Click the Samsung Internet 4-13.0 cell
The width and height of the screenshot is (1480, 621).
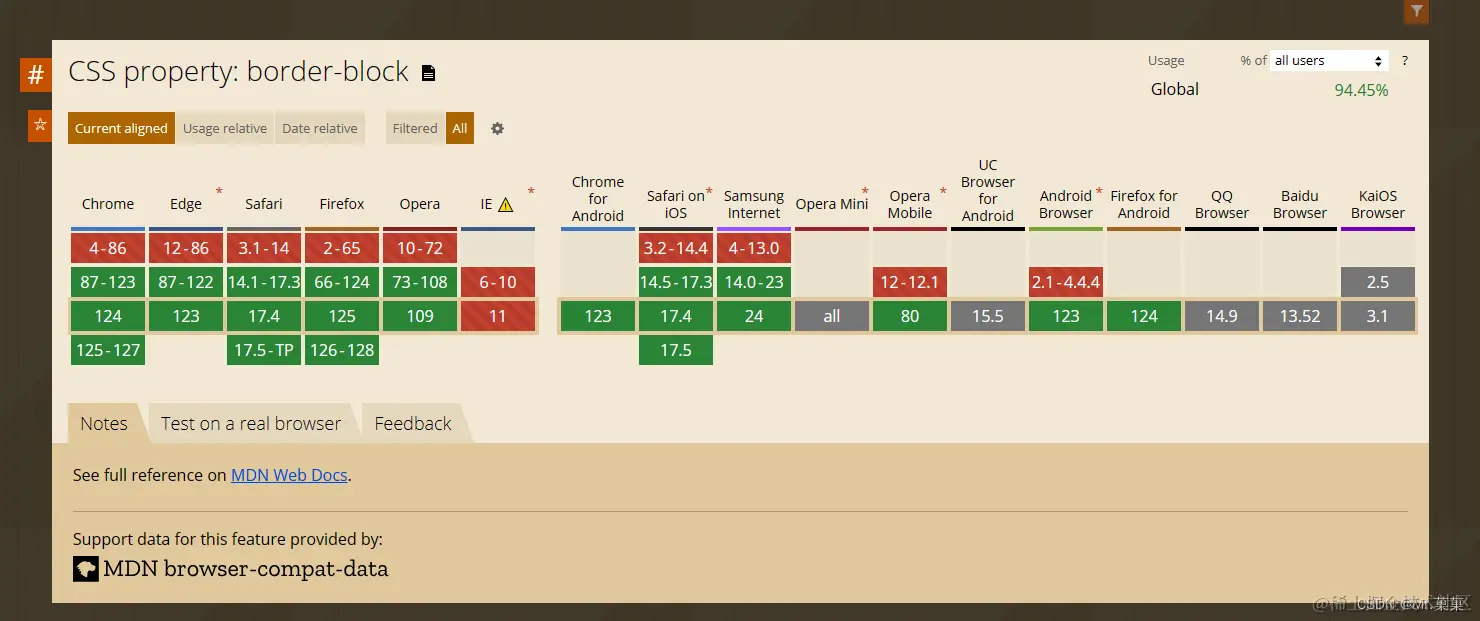[754, 248]
